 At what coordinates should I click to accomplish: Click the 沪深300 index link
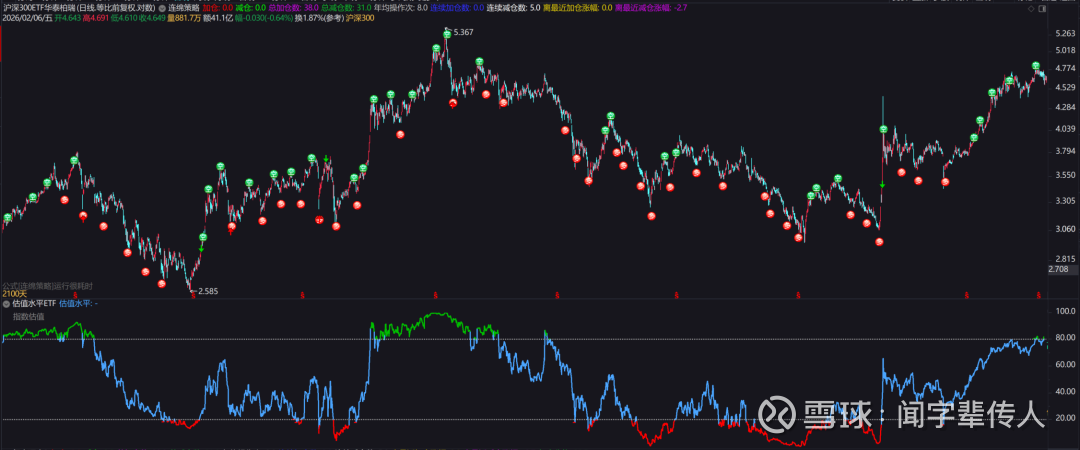click(359, 18)
